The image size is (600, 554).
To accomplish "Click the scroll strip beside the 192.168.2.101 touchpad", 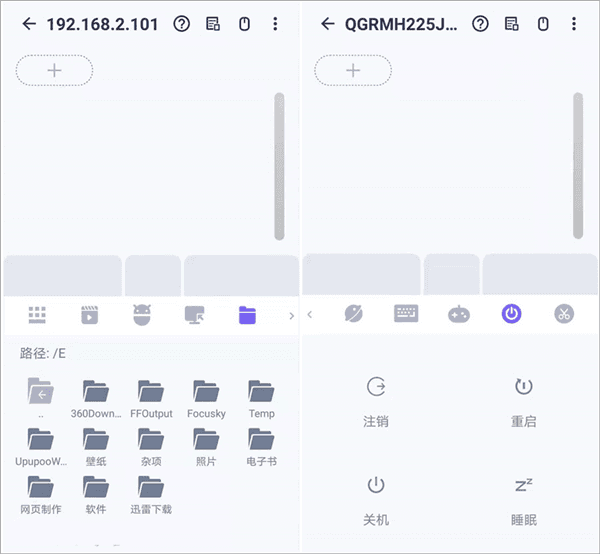I will click(x=279, y=166).
